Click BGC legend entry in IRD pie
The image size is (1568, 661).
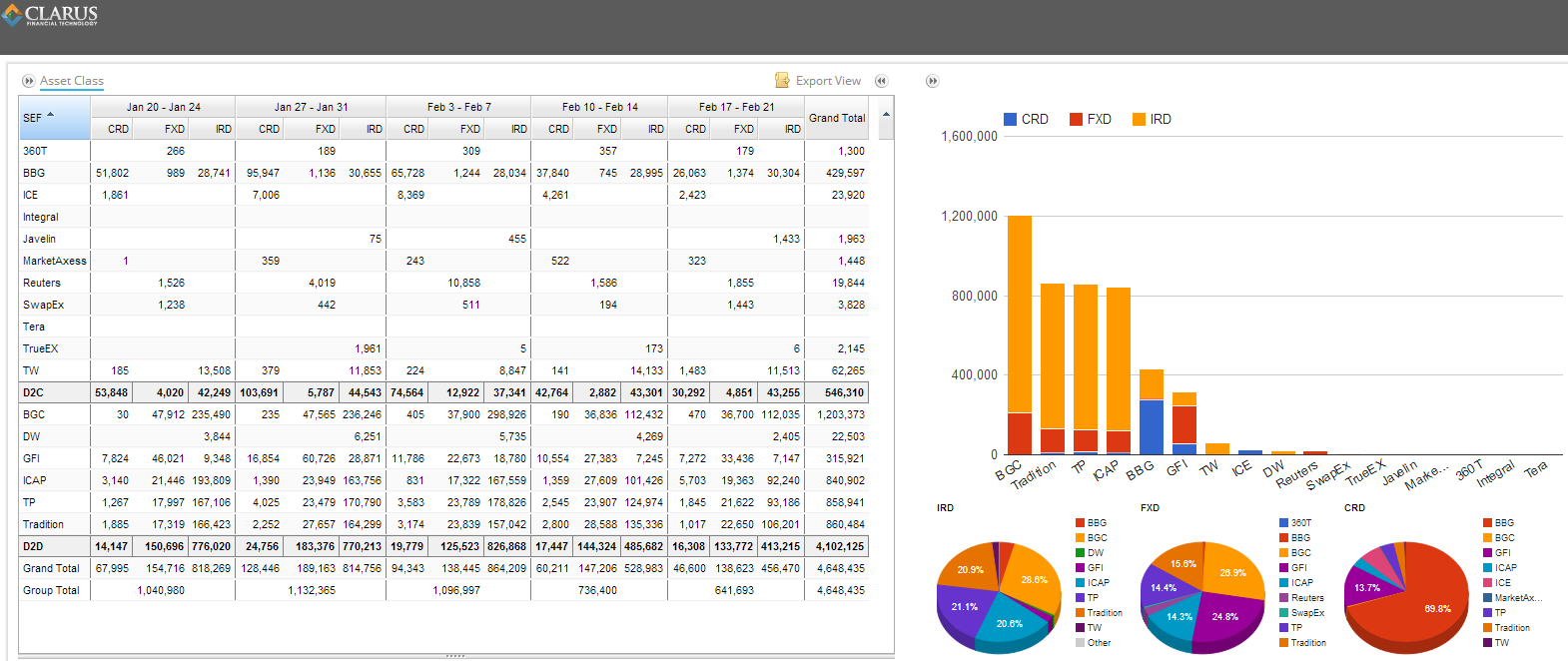tap(1091, 538)
